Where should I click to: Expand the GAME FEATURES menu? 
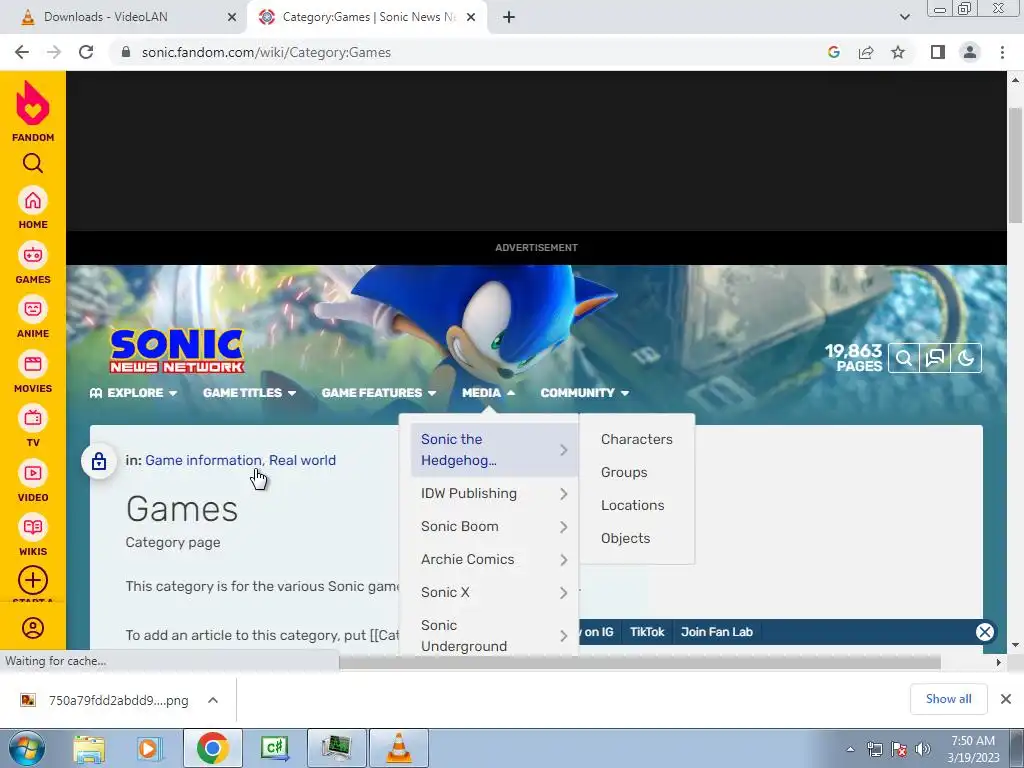click(x=379, y=392)
